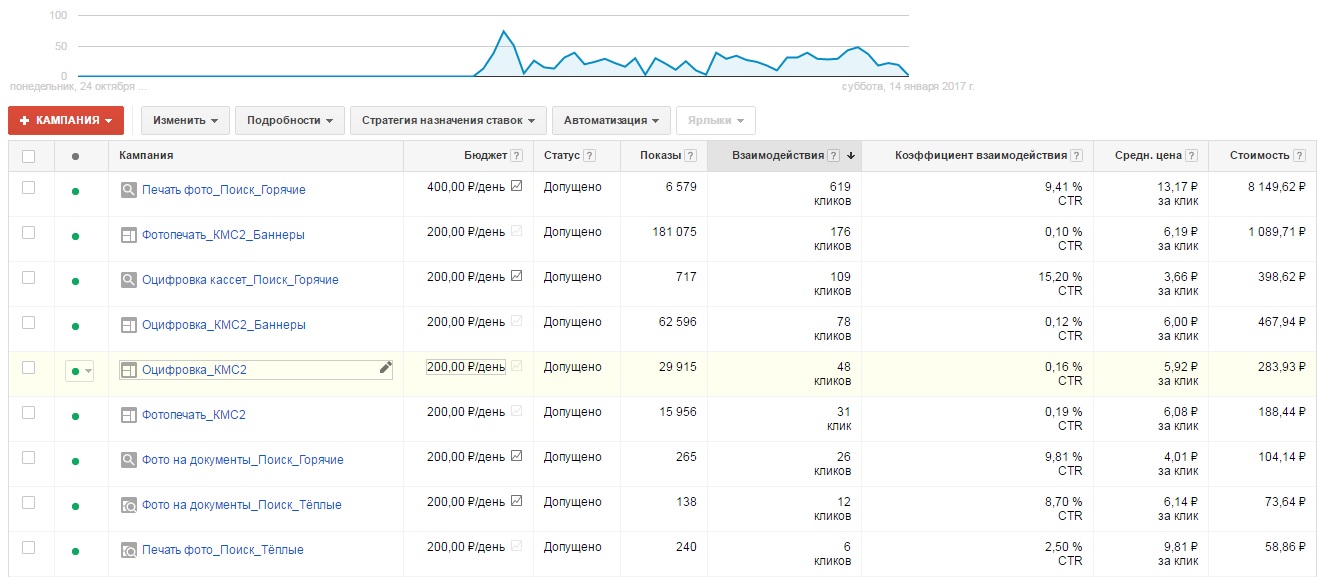Open the Ярлыки dropdown

(x=716, y=120)
